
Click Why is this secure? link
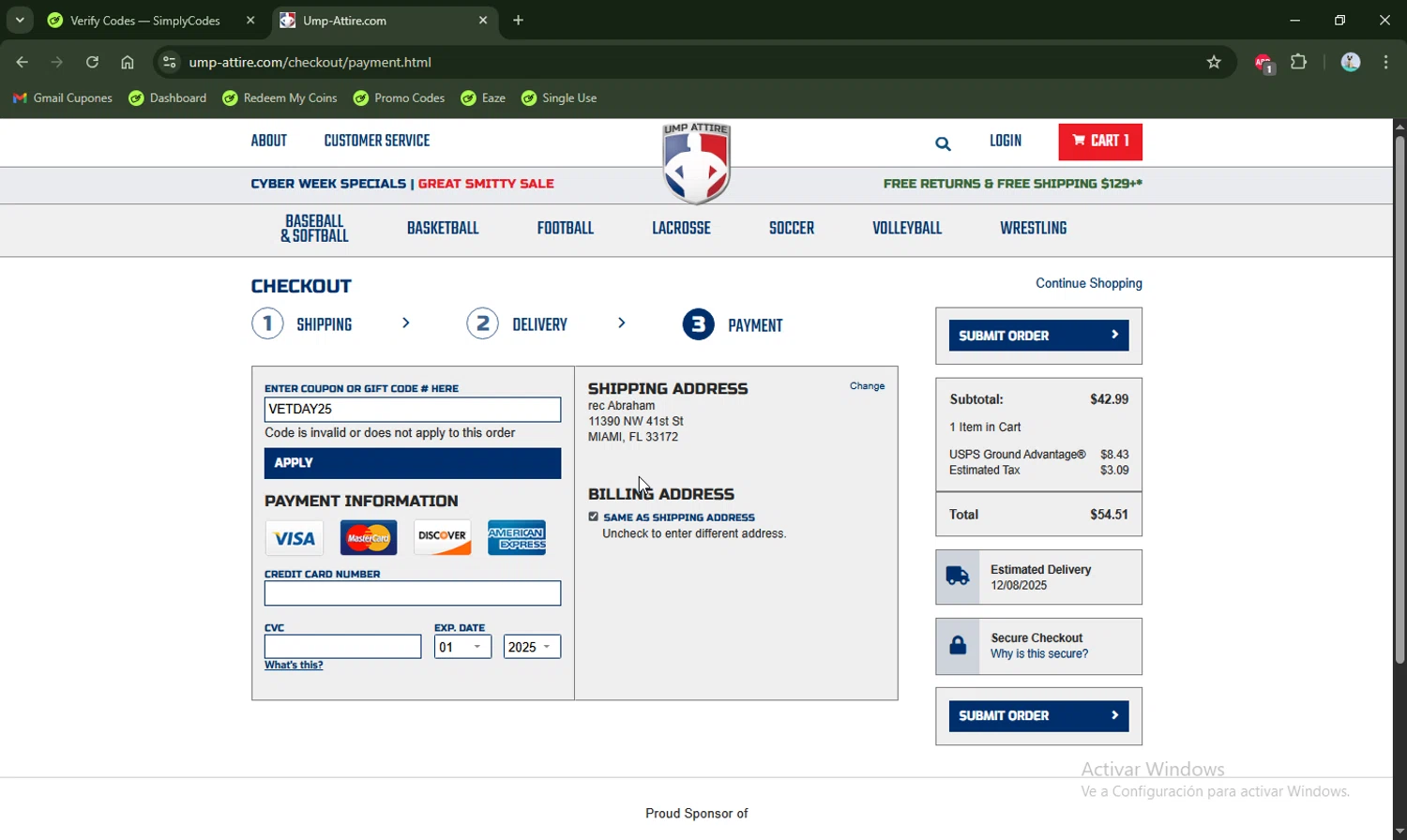[1039, 654]
